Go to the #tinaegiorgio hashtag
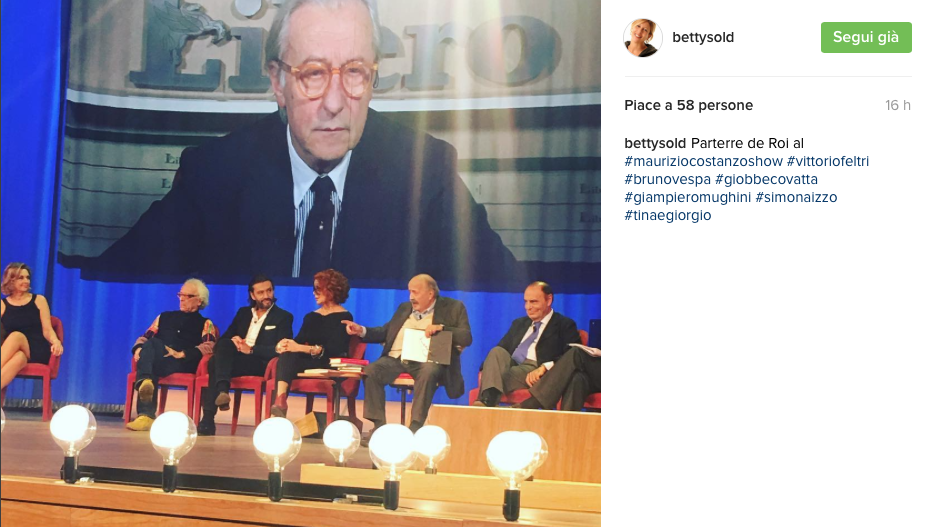This screenshot has height=527, width=931. pos(667,215)
